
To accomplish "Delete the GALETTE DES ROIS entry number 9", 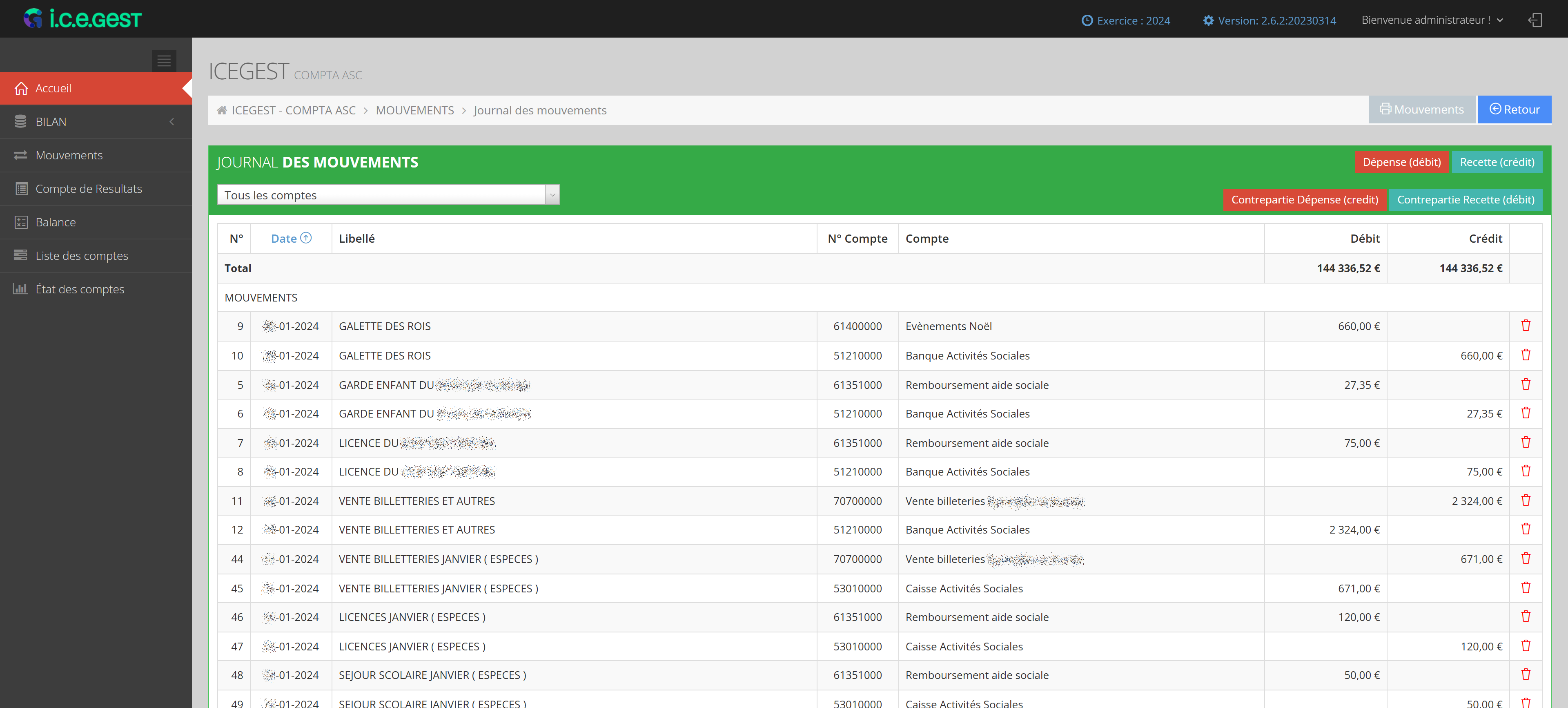I will tap(1526, 326).
